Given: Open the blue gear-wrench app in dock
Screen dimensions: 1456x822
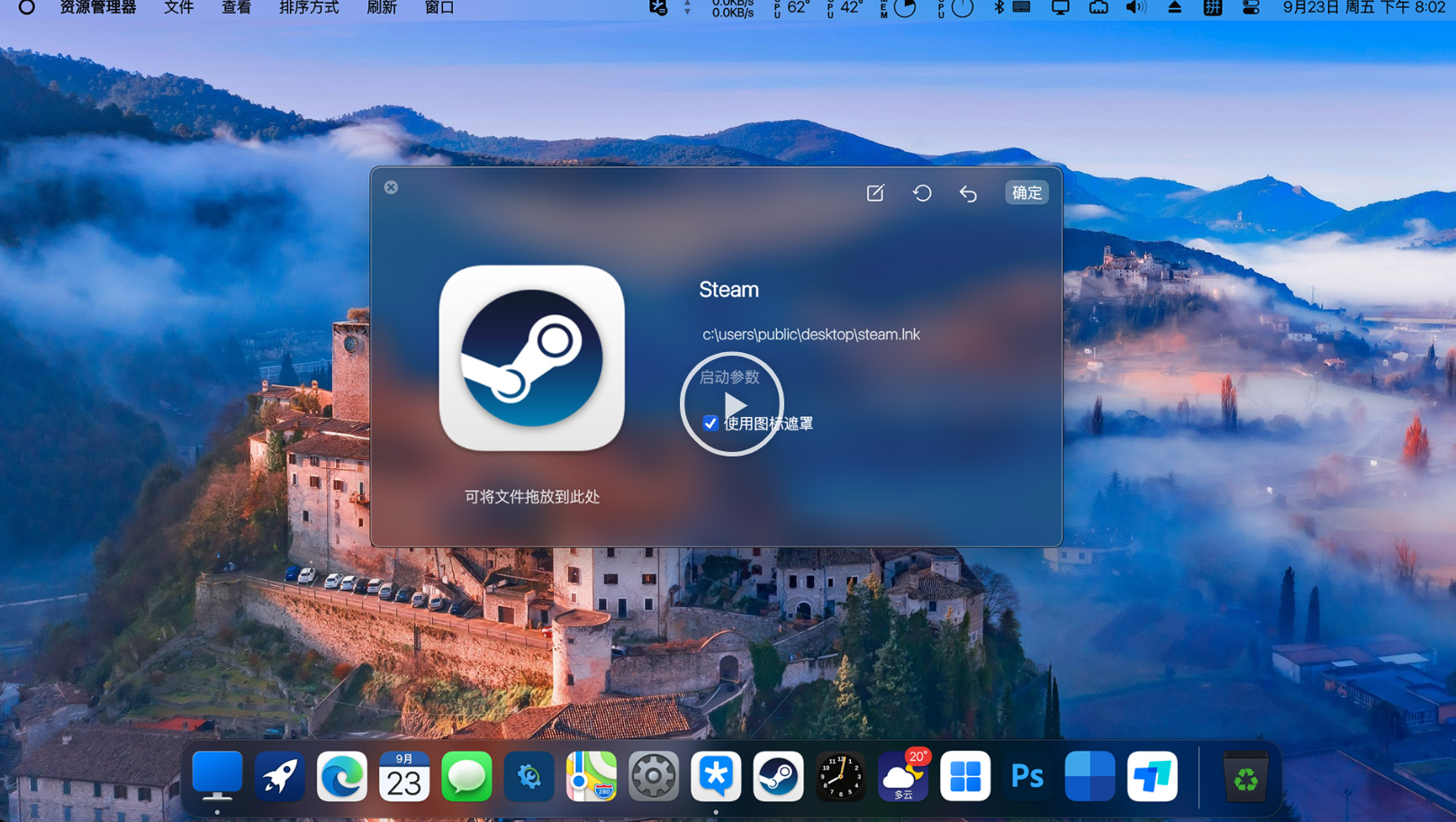Looking at the screenshot, I should [529, 776].
